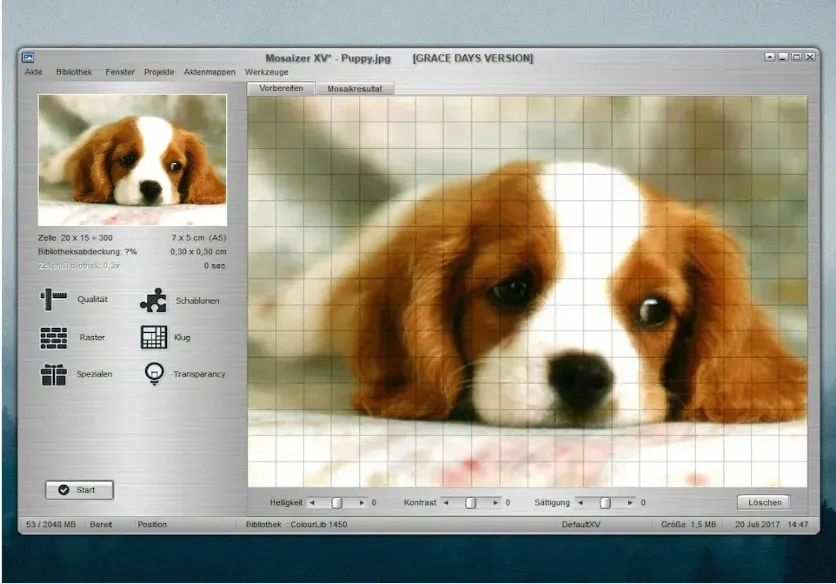This screenshot has height=584, width=836.
Task: Increase Sättigung with right arrow
Action: [x=630, y=503]
